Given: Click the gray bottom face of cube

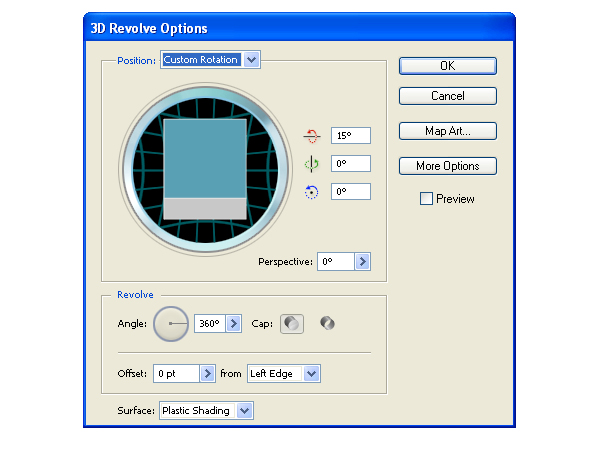Looking at the screenshot, I should coord(205,209).
